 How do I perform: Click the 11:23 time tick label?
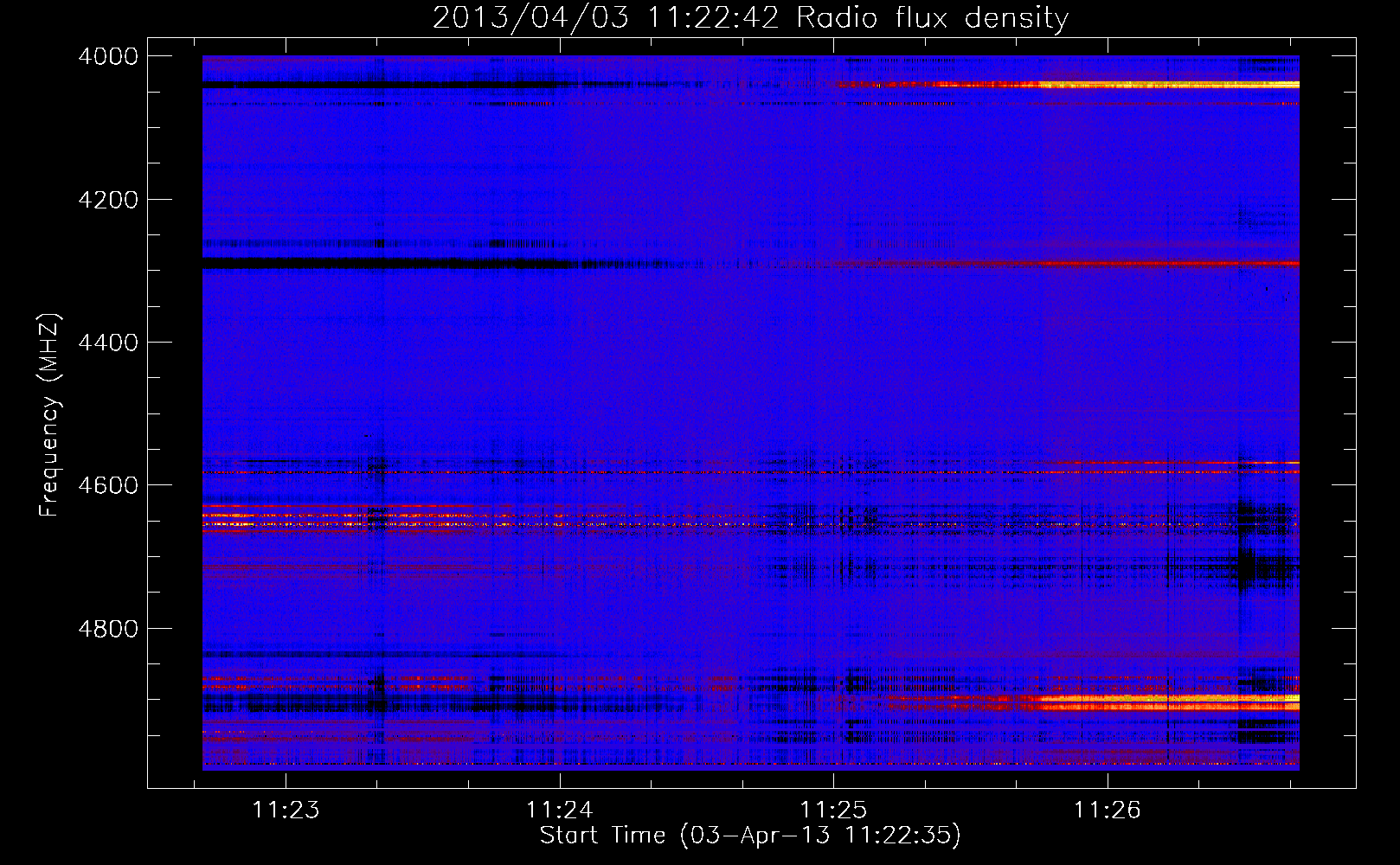(286, 811)
